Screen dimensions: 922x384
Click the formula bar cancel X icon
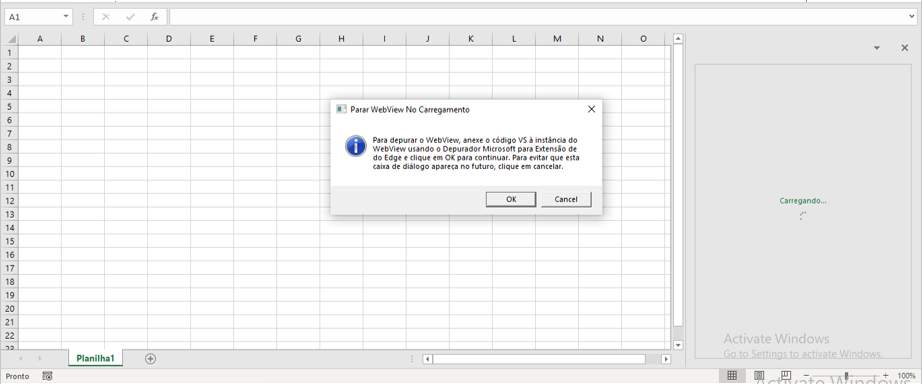coord(106,17)
